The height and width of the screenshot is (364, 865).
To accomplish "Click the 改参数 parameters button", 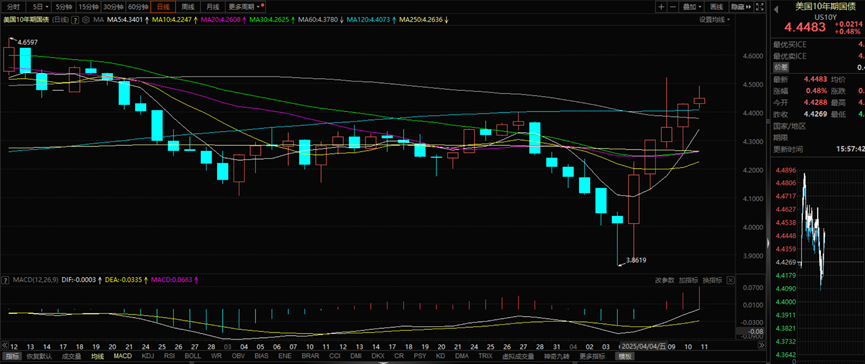I will [665, 280].
